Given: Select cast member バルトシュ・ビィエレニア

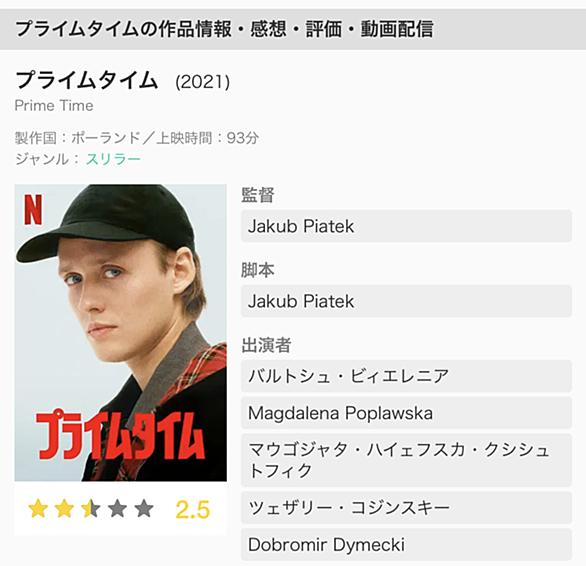Looking at the screenshot, I should (406, 376).
